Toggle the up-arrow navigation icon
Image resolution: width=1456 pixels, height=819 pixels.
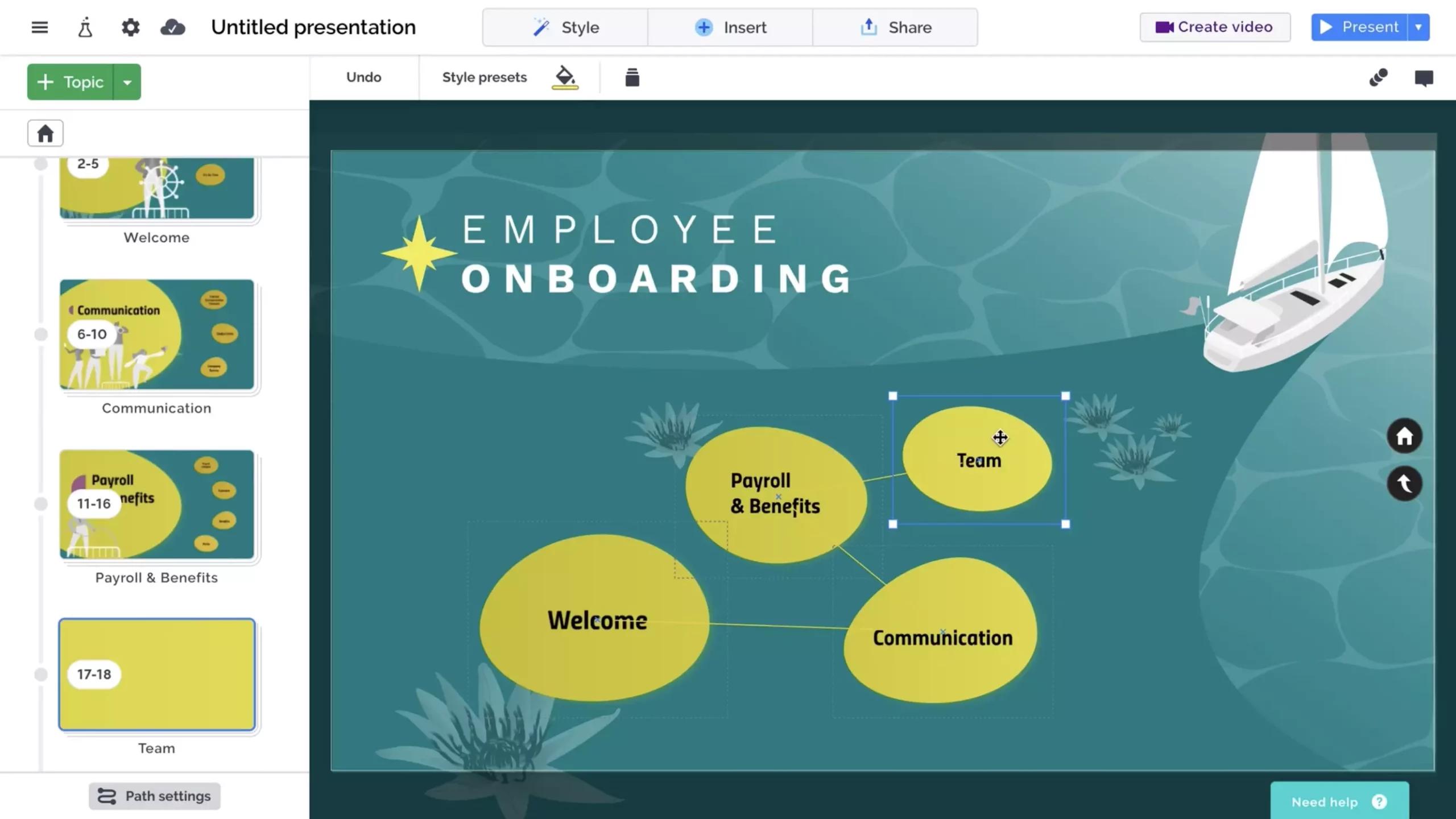point(1404,483)
